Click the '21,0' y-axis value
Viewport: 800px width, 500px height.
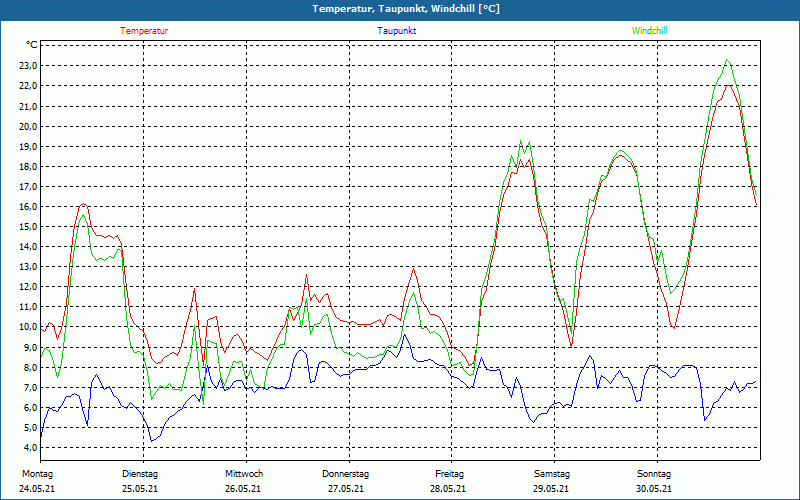click(28, 106)
